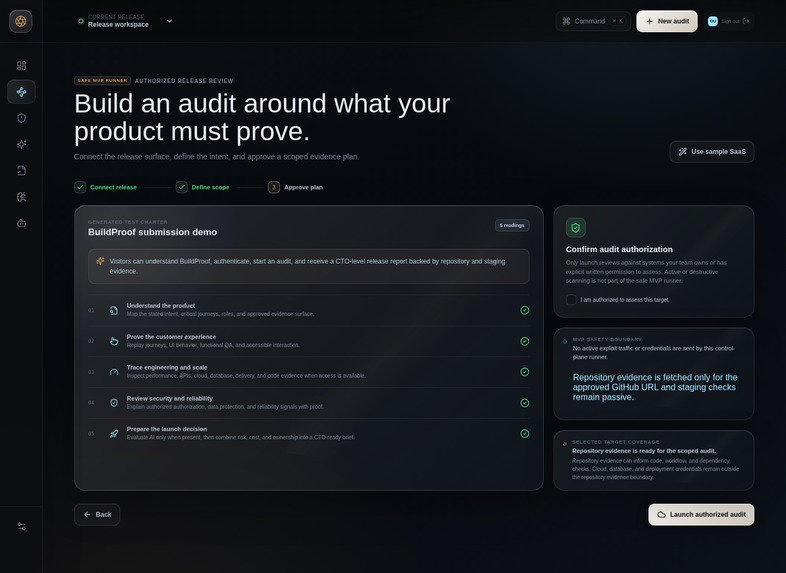Click the Repository evidence is fetched text
This screenshot has height=573, width=786.
[x=655, y=387]
